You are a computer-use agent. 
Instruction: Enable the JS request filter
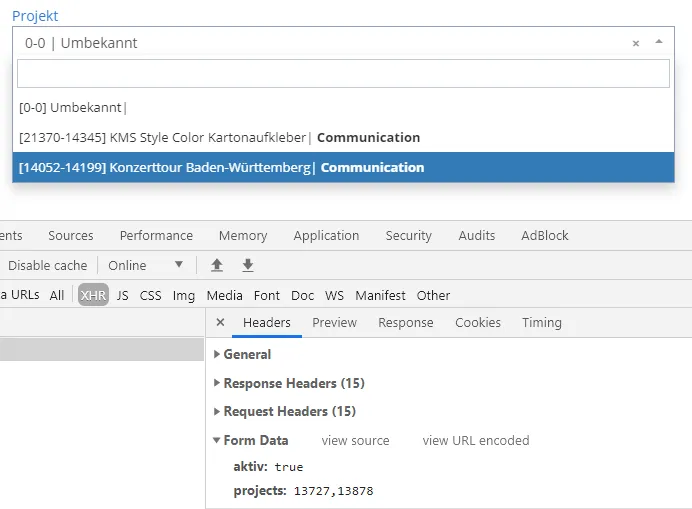(123, 295)
